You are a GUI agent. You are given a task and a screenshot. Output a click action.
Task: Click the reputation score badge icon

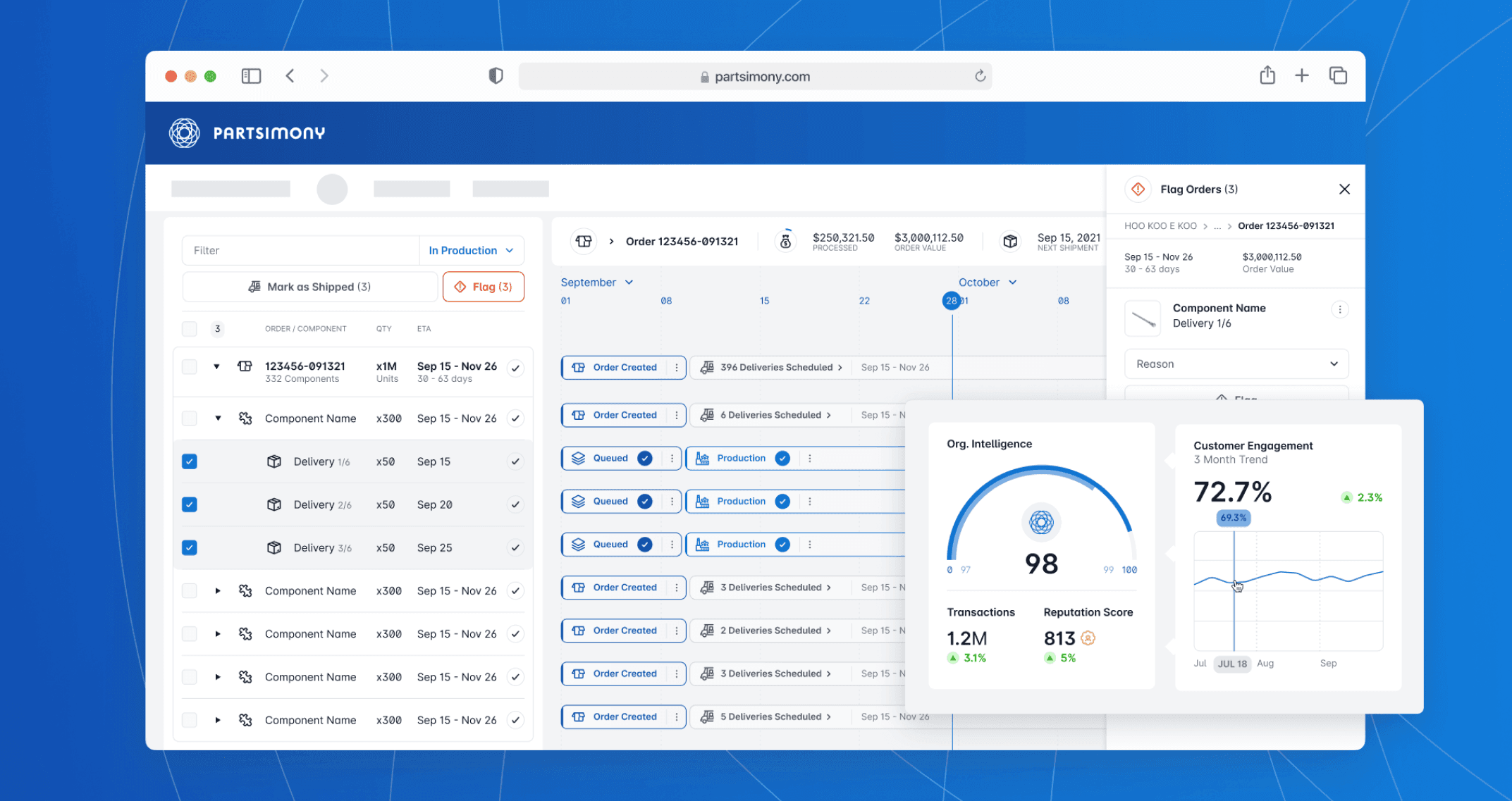[x=1088, y=638]
